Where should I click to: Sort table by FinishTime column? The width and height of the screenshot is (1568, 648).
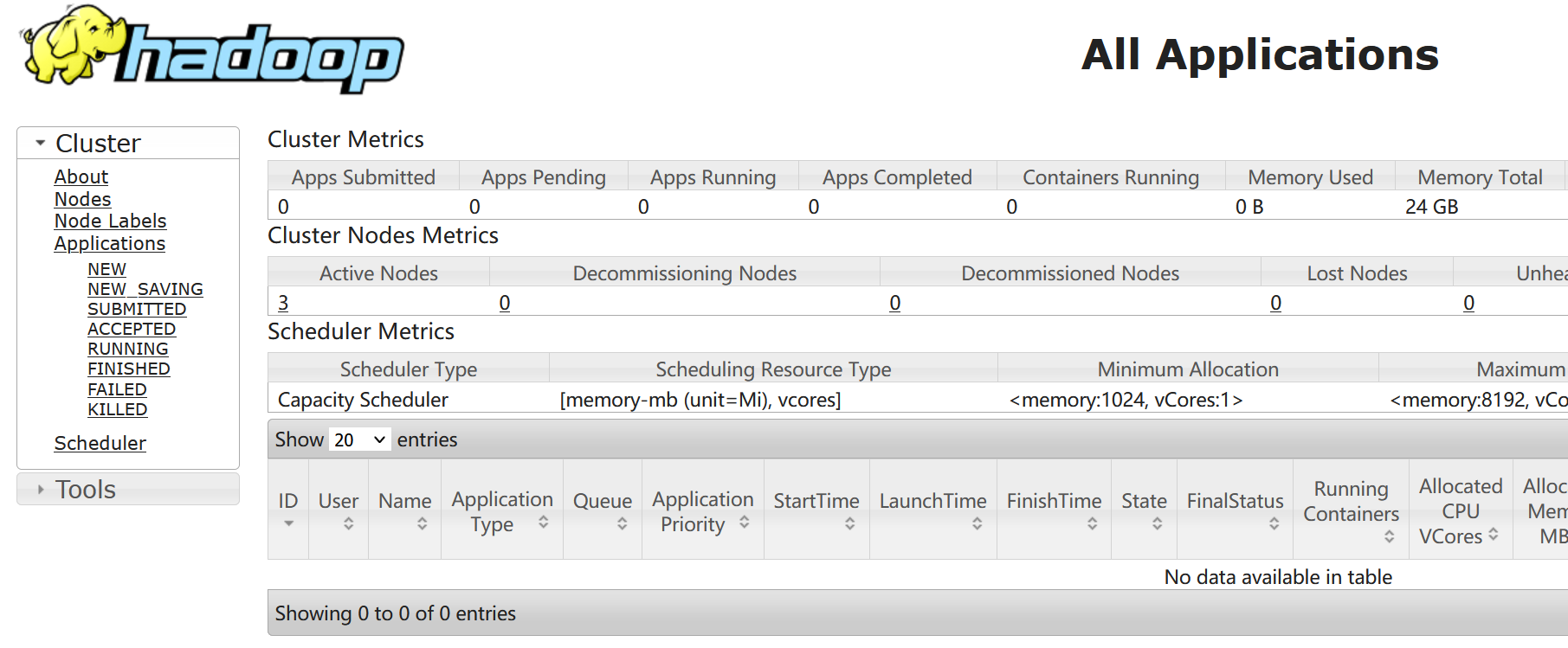(1055, 510)
